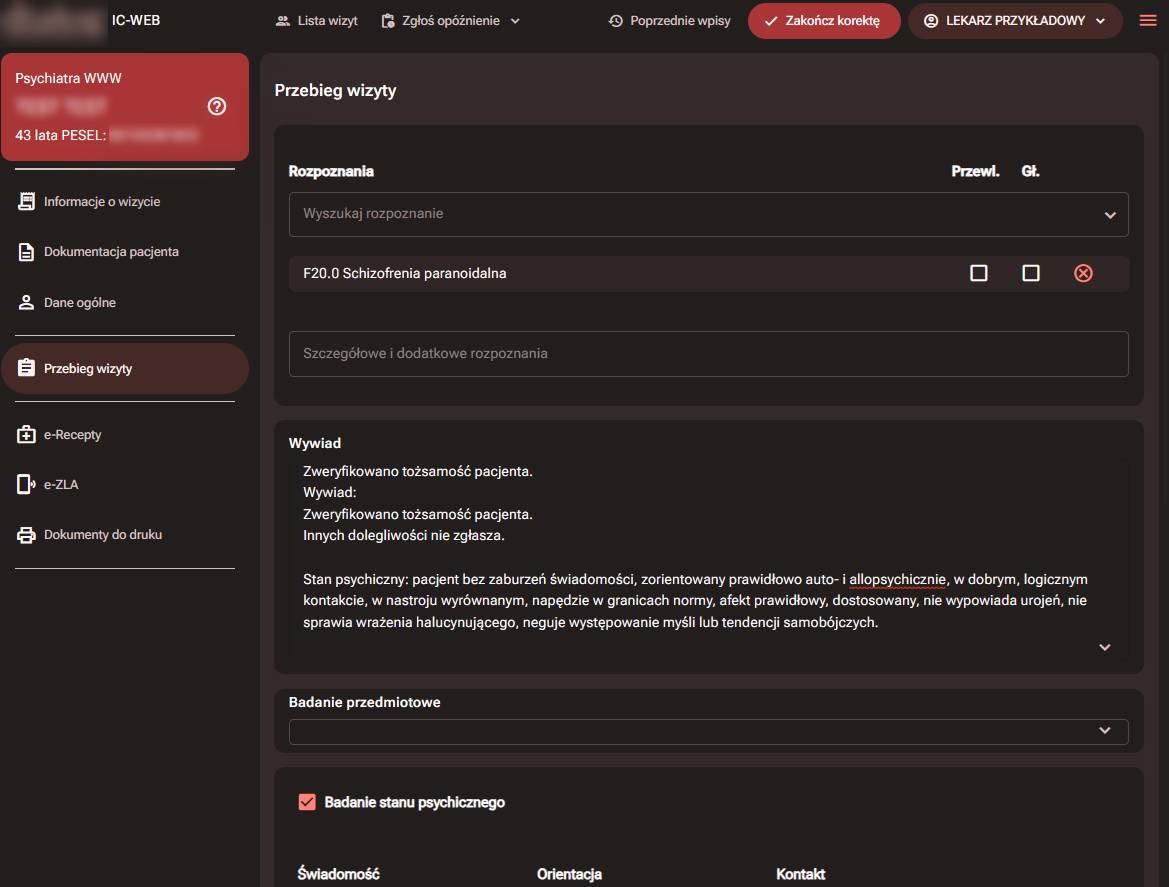Viewport: 1169px width, 887px height.
Task: Click the printer icon for Dokumenty do druku
Action: 26,535
